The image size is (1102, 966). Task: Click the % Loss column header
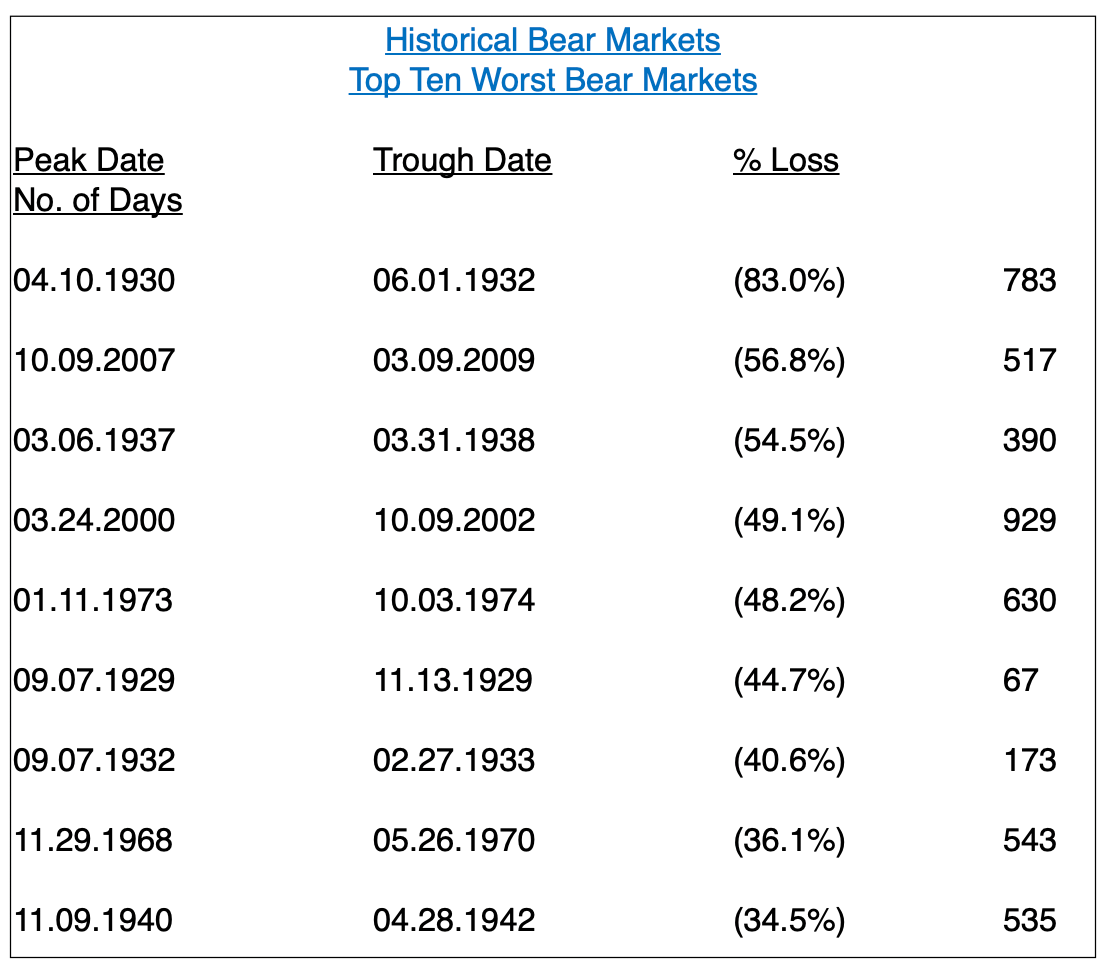click(786, 160)
